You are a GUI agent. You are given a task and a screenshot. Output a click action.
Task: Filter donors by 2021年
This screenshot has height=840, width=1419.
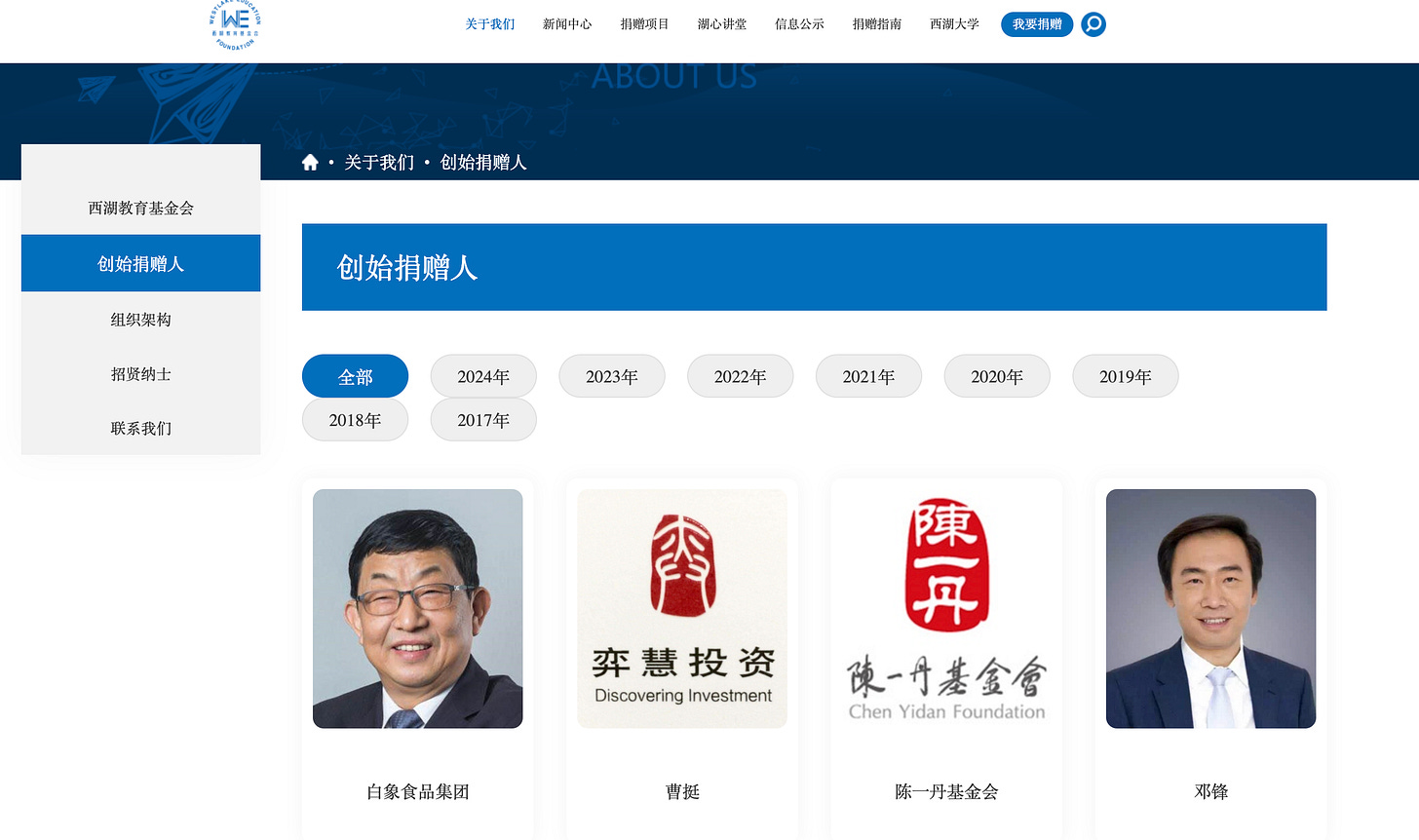click(x=868, y=376)
